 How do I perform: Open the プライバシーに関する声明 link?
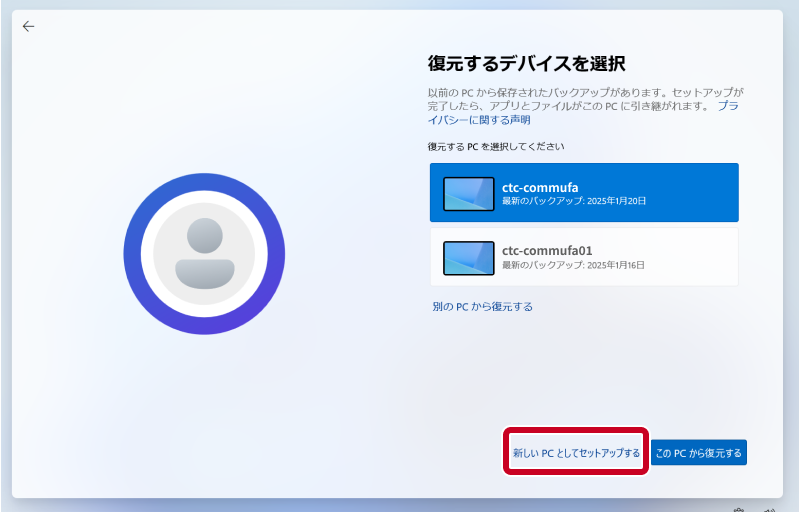pos(479,120)
